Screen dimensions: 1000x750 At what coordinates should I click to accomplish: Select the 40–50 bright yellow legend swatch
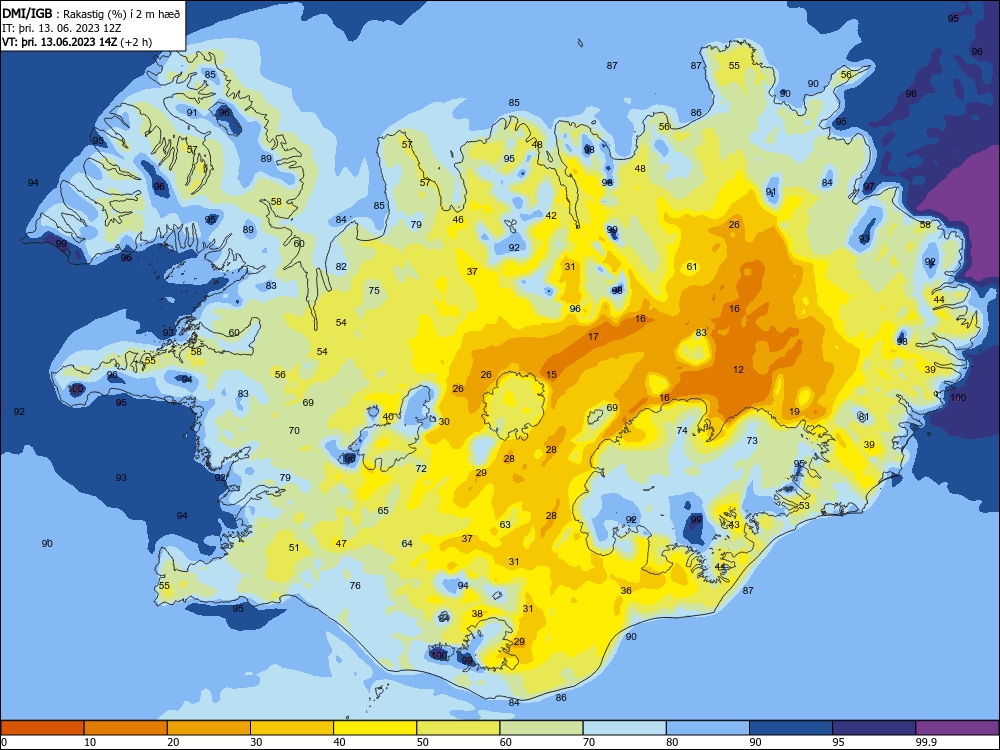click(375, 728)
